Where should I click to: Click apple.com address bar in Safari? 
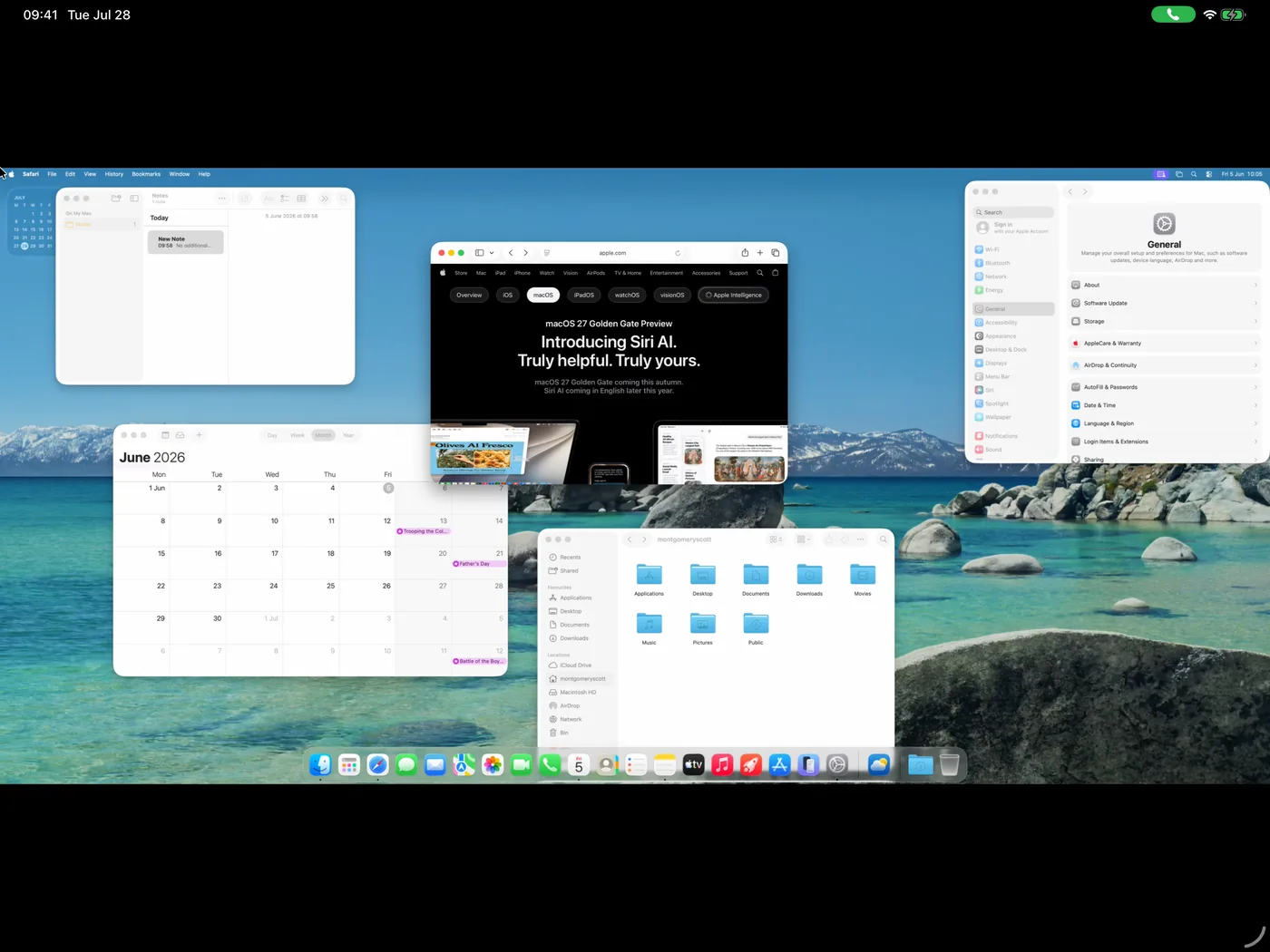612,253
